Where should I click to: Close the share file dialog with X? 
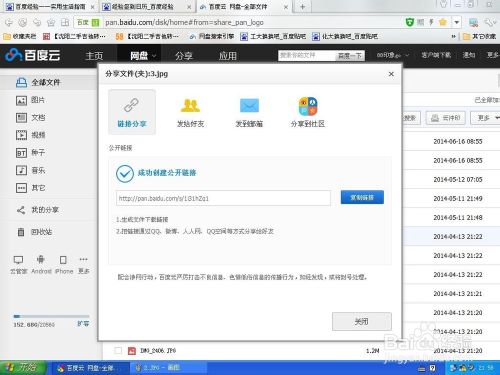coord(391,74)
